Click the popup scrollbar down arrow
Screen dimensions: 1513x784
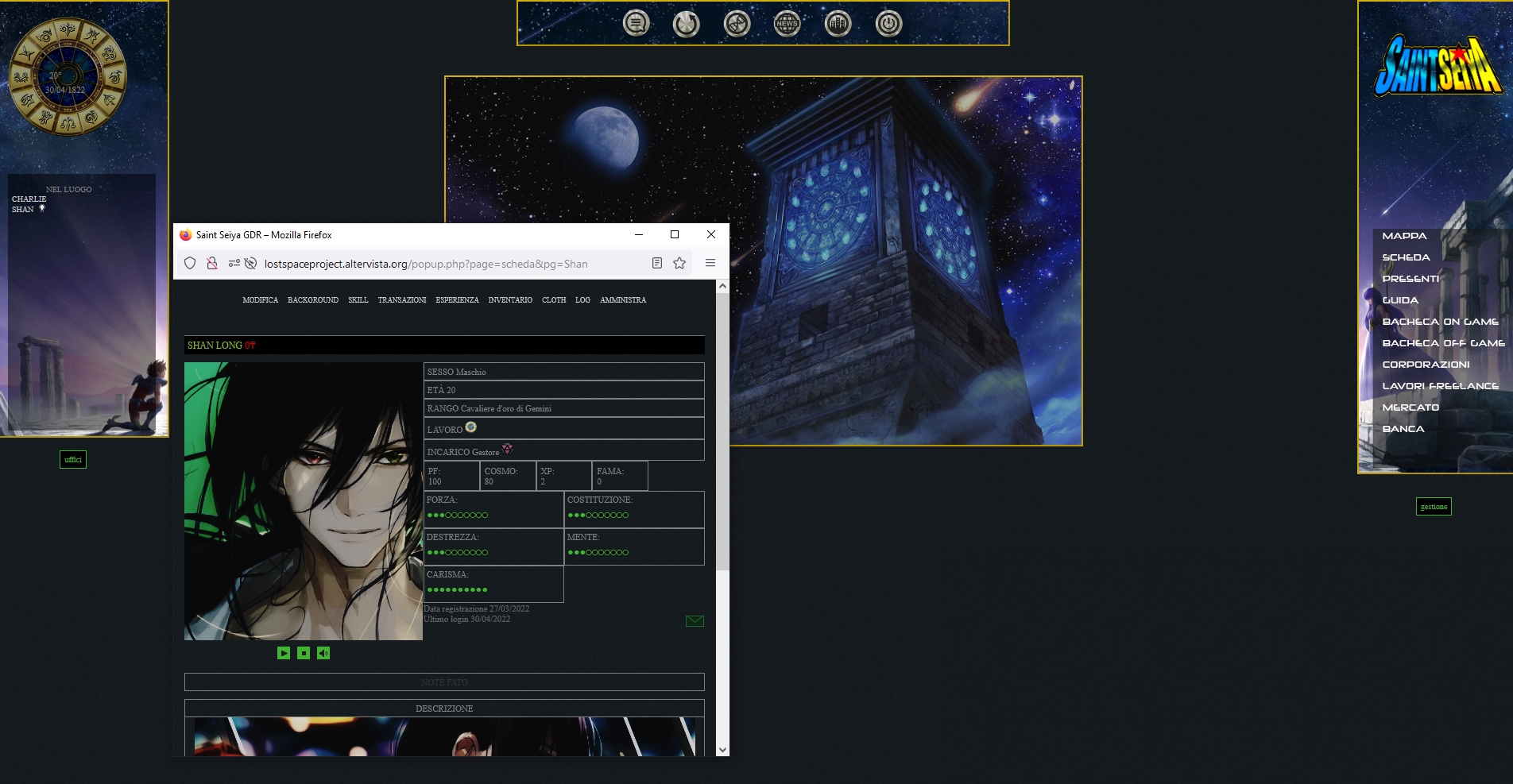point(722,749)
